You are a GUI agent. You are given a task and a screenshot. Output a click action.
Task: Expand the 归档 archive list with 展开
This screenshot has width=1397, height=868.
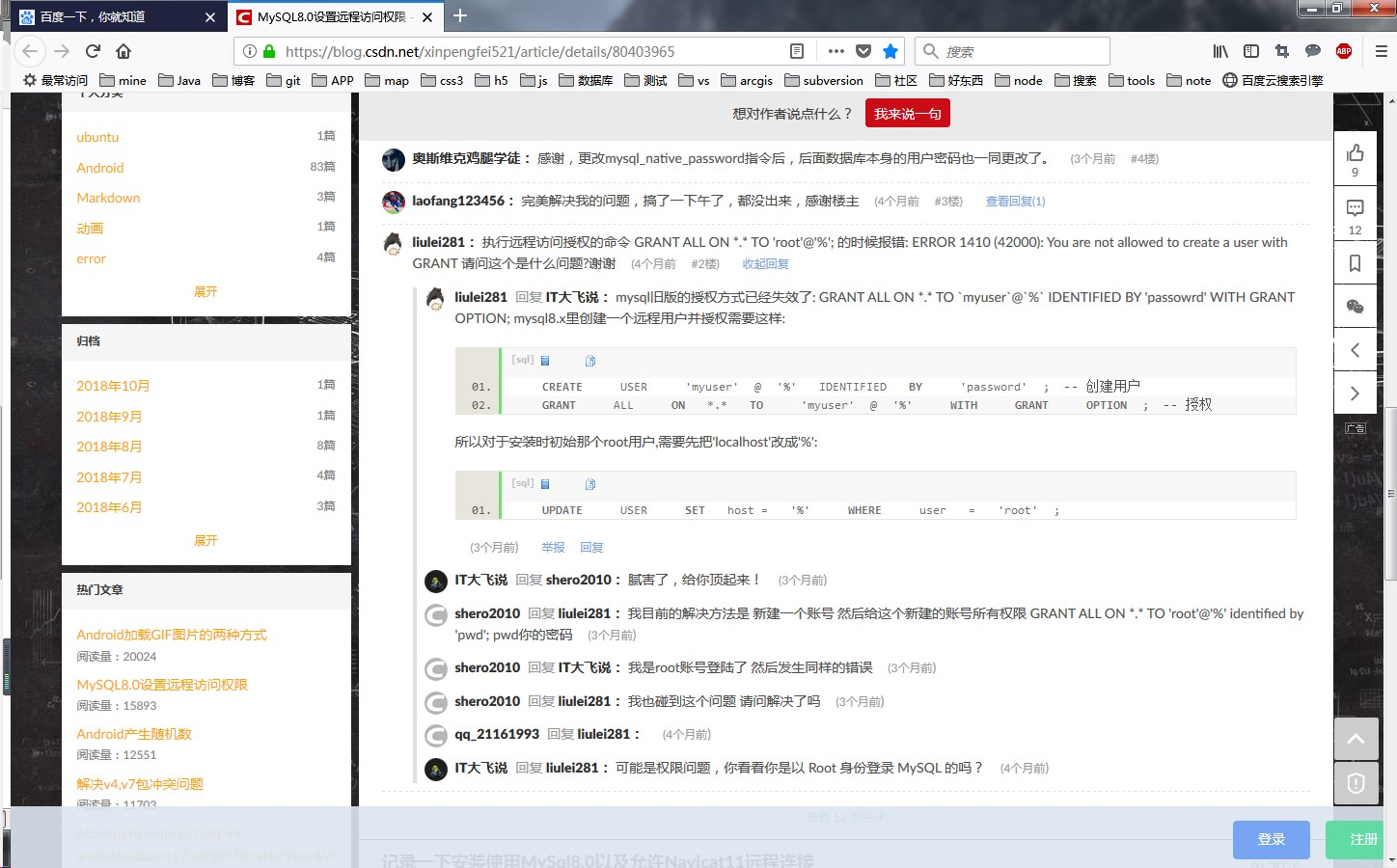[205, 540]
